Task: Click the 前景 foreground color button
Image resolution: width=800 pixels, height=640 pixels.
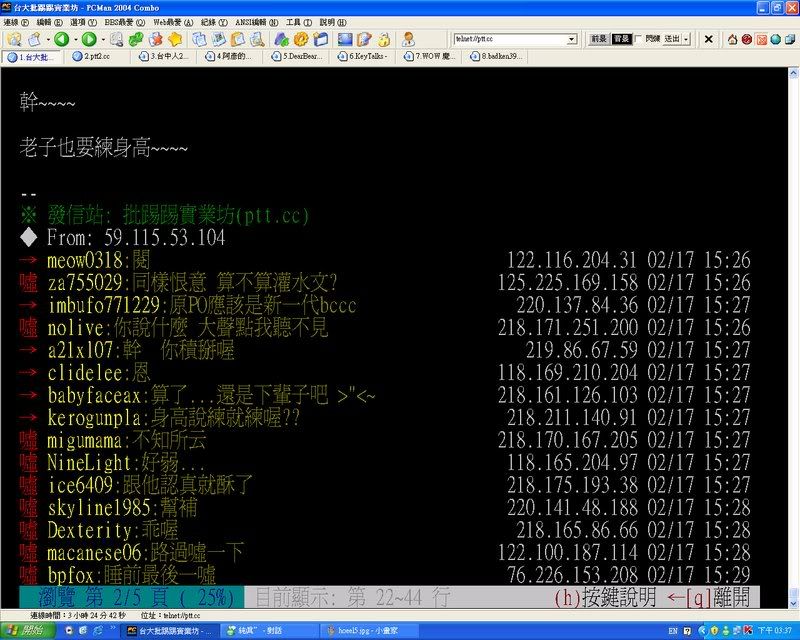Action: (x=598, y=39)
